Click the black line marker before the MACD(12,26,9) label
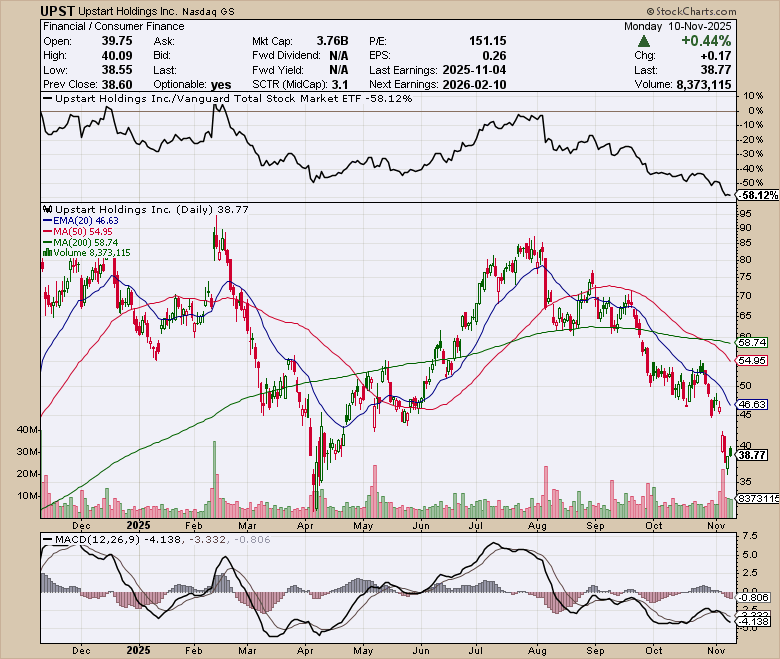 [x=48, y=540]
